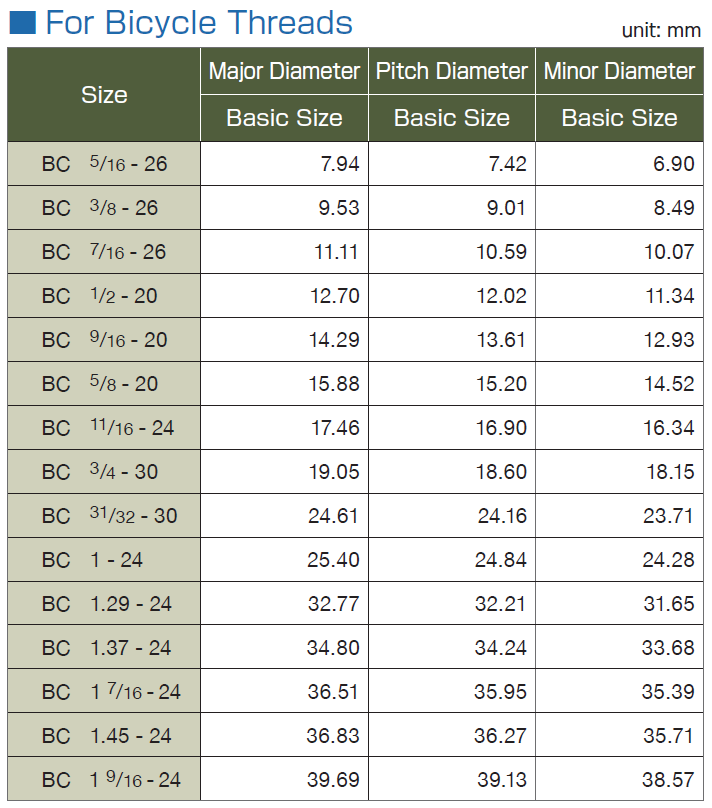Click pitch diameter value 18.60

click(501, 472)
